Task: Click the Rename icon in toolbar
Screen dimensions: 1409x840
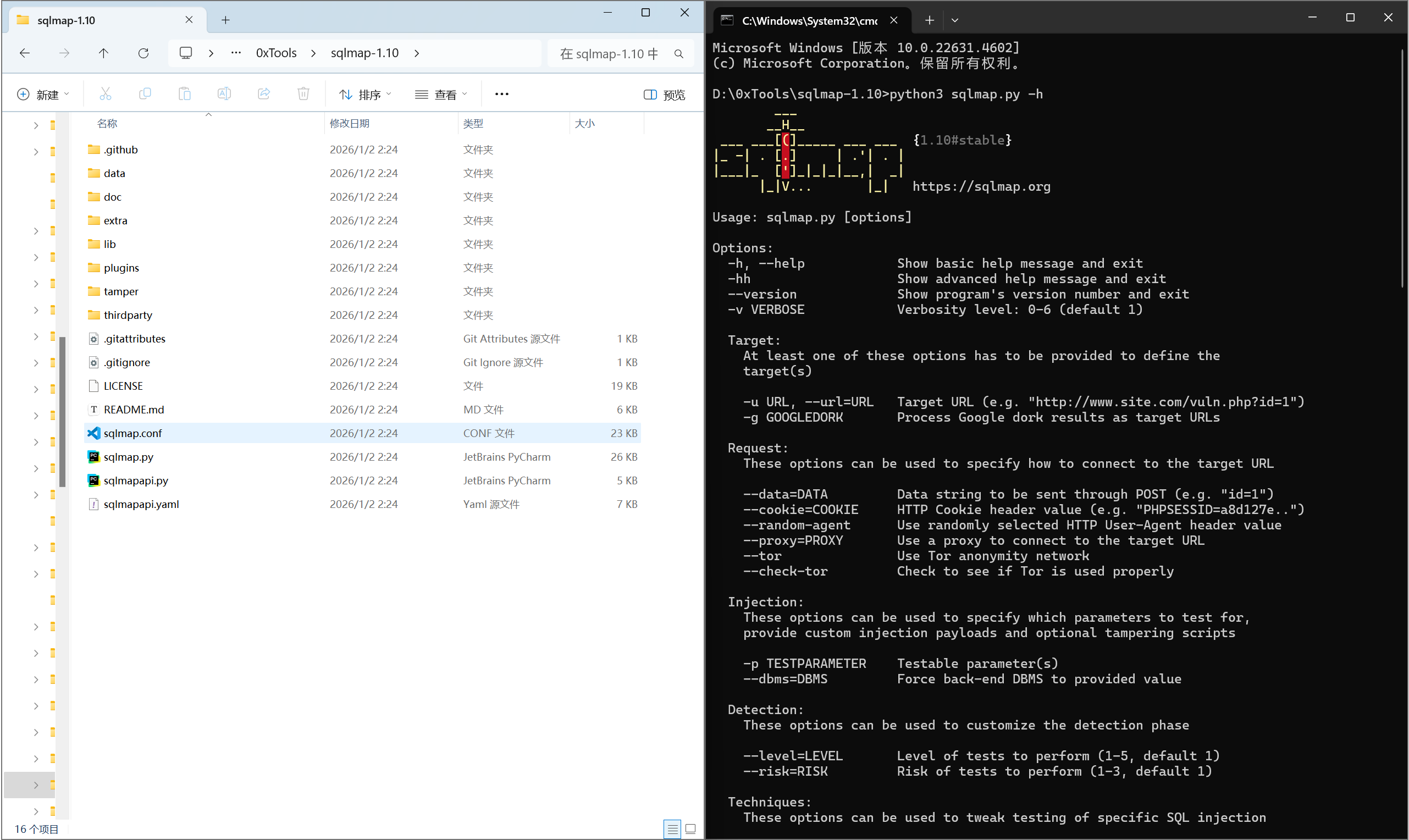Action: 224,94
